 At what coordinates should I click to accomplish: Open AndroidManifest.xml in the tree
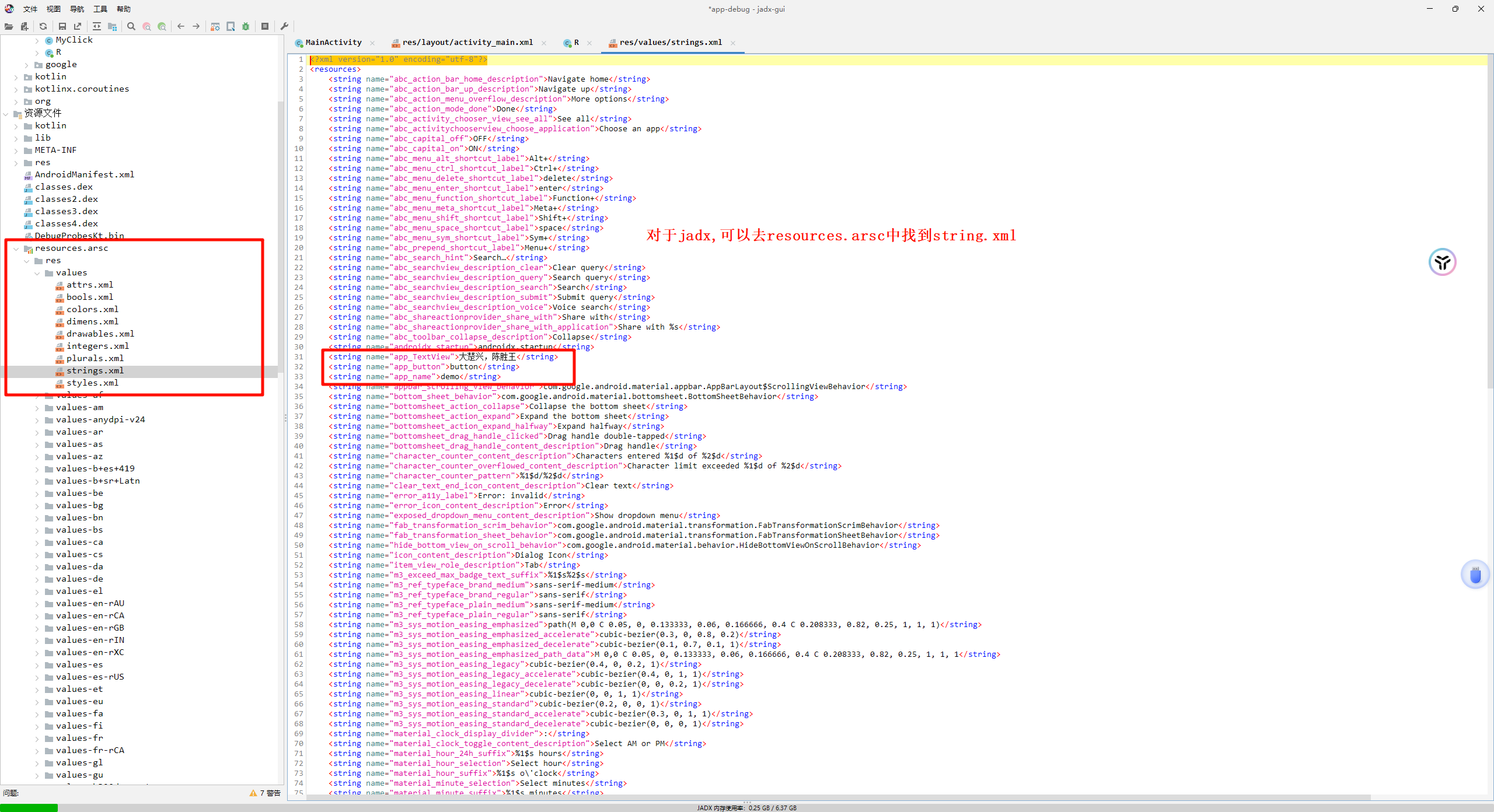(x=84, y=174)
